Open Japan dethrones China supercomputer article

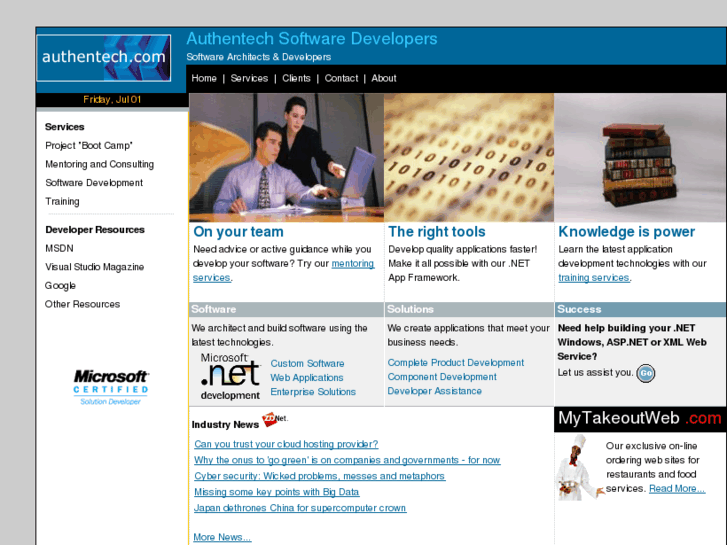(x=300, y=508)
